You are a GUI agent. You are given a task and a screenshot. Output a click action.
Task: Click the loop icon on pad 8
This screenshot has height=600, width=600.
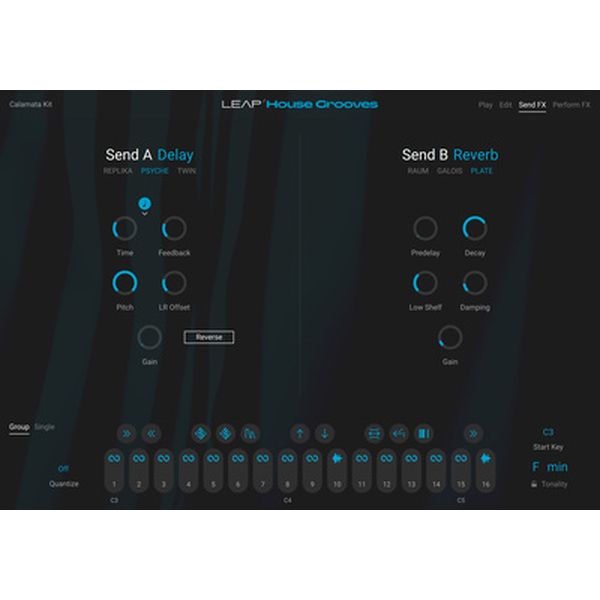(x=287, y=458)
